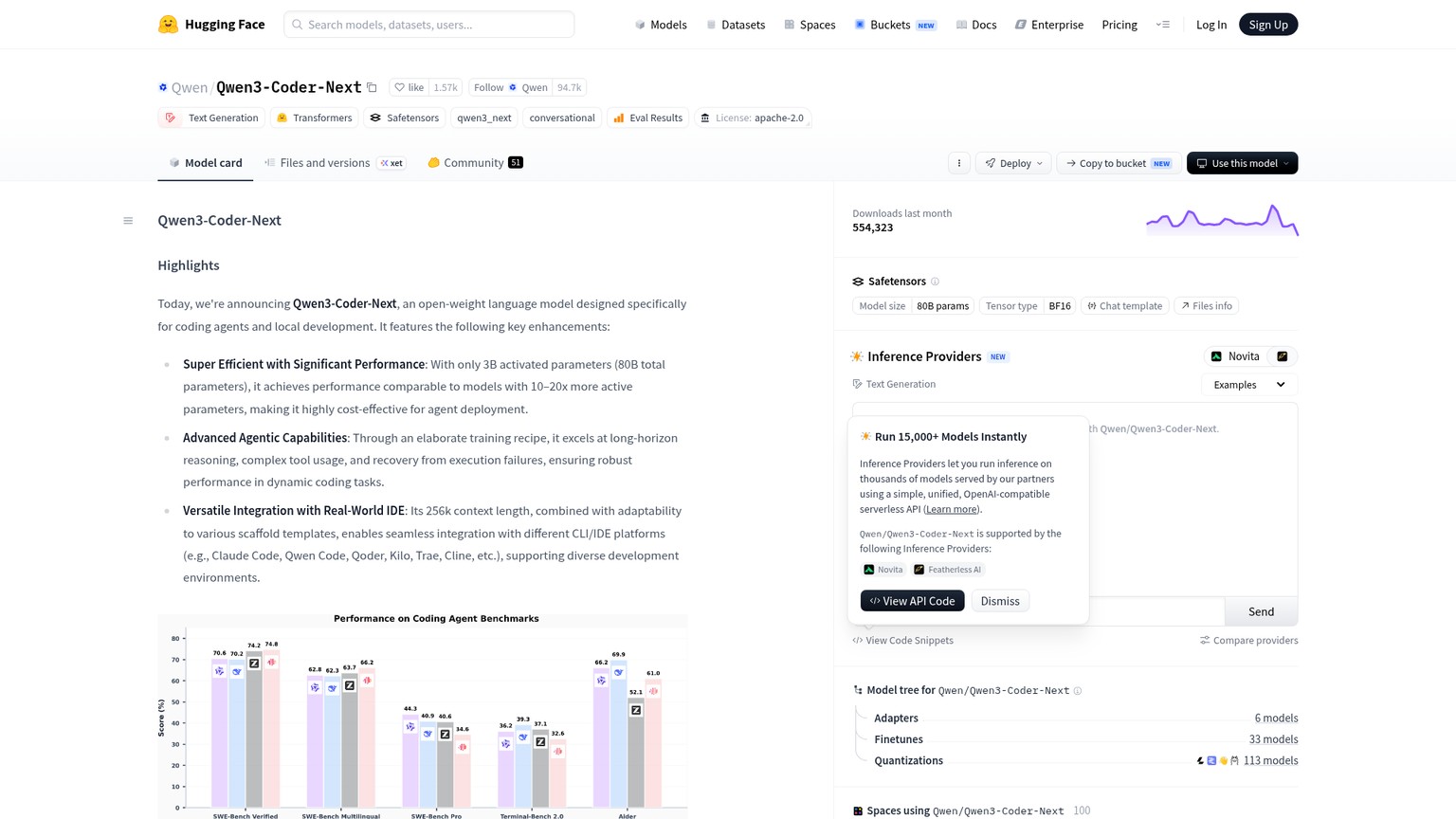Open the Files and versions tab
Screen dimensions: 1456x819
coord(335,163)
